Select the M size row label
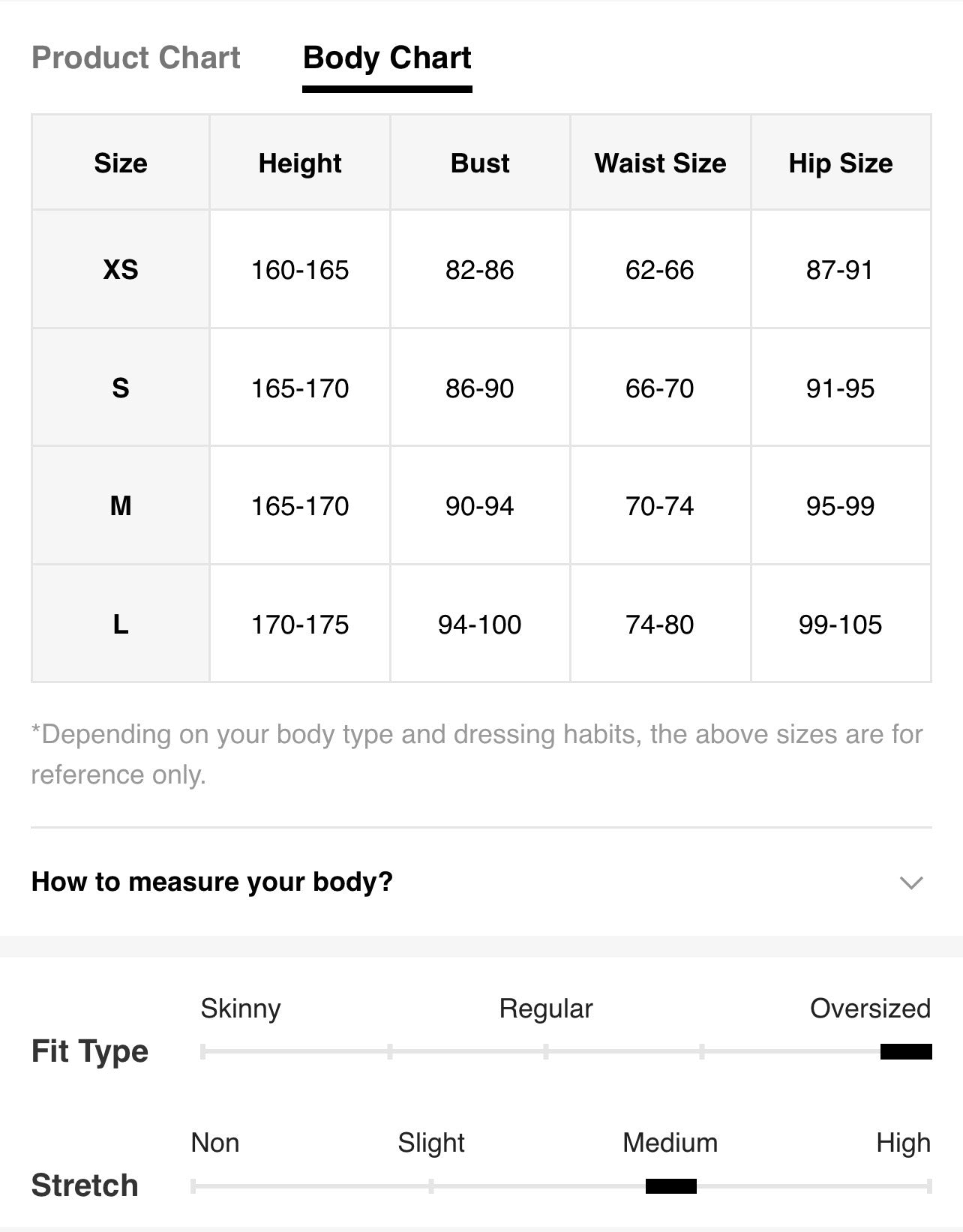Screen dimensions: 963x1232 (121, 506)
